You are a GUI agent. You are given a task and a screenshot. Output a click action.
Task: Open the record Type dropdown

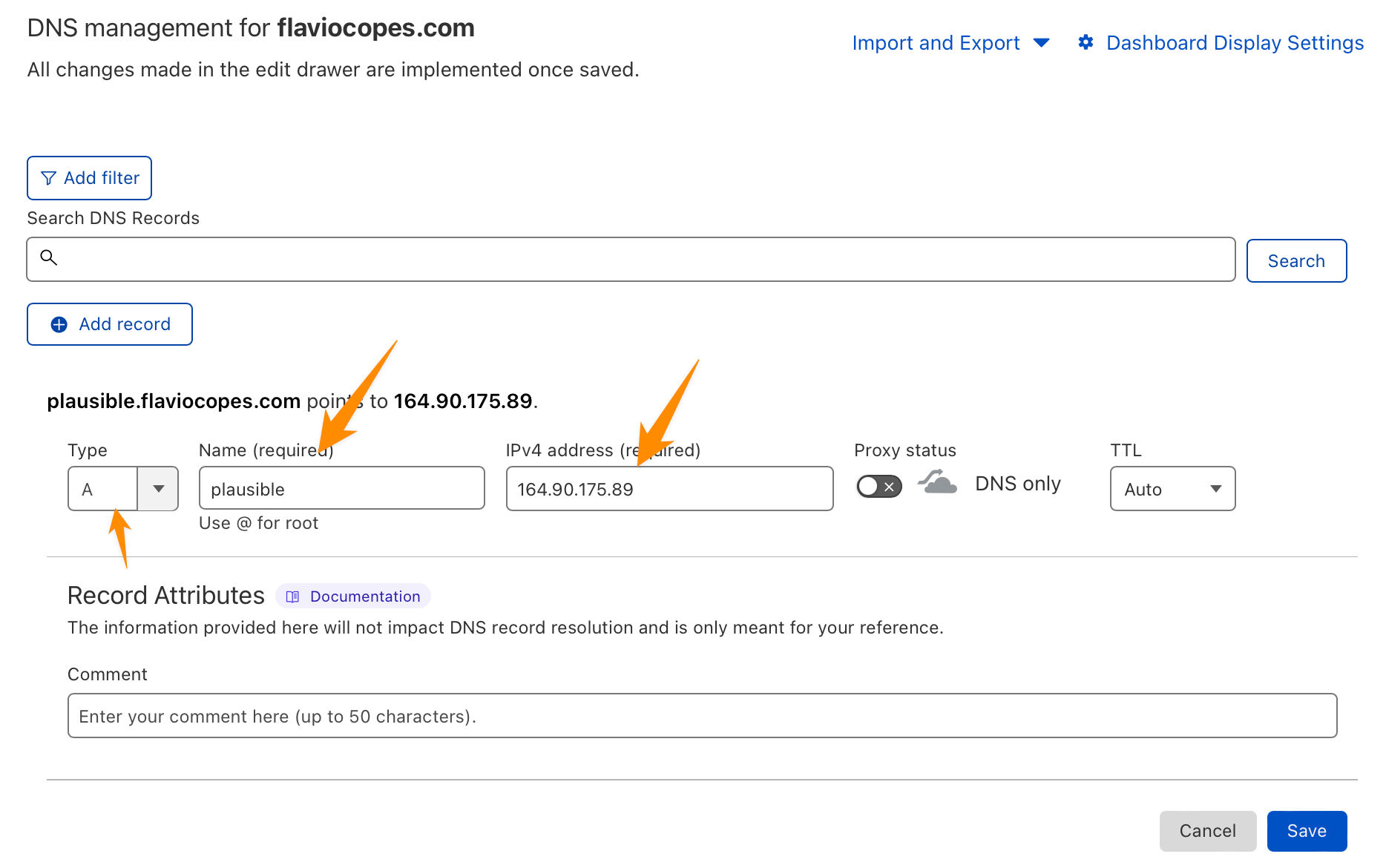158,489
